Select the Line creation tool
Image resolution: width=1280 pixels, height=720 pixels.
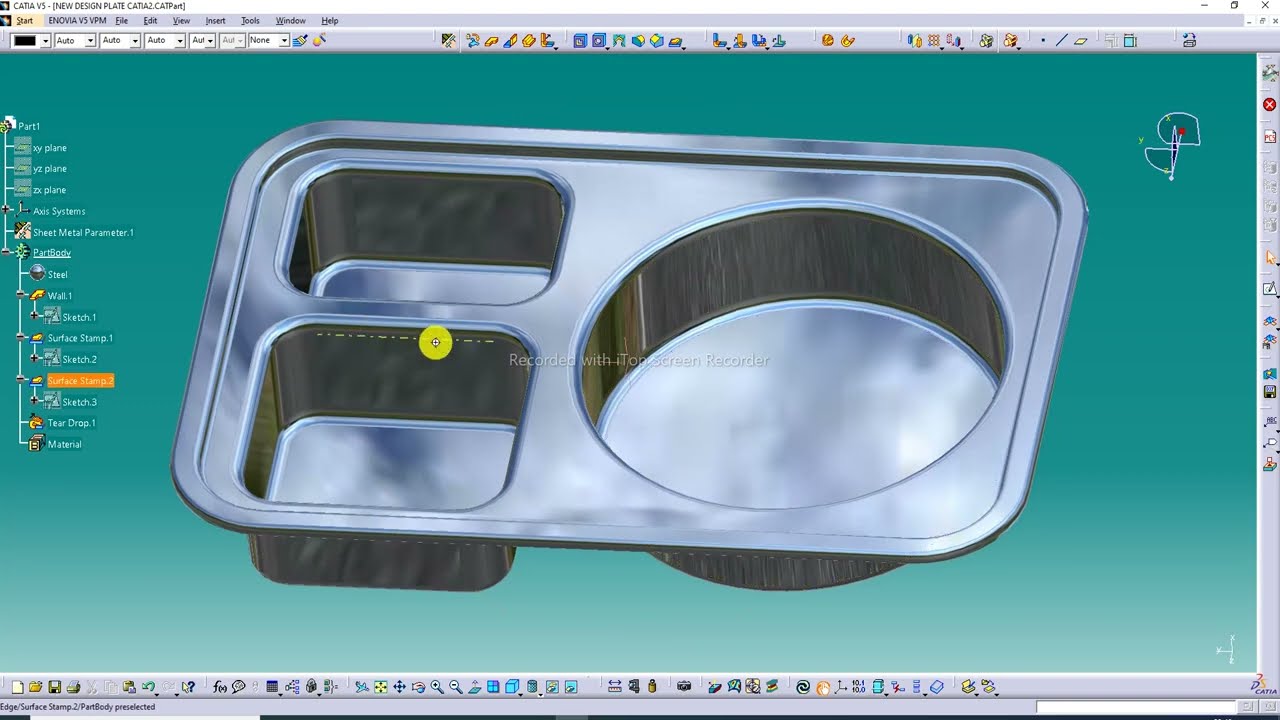[x=1062, y=40]
